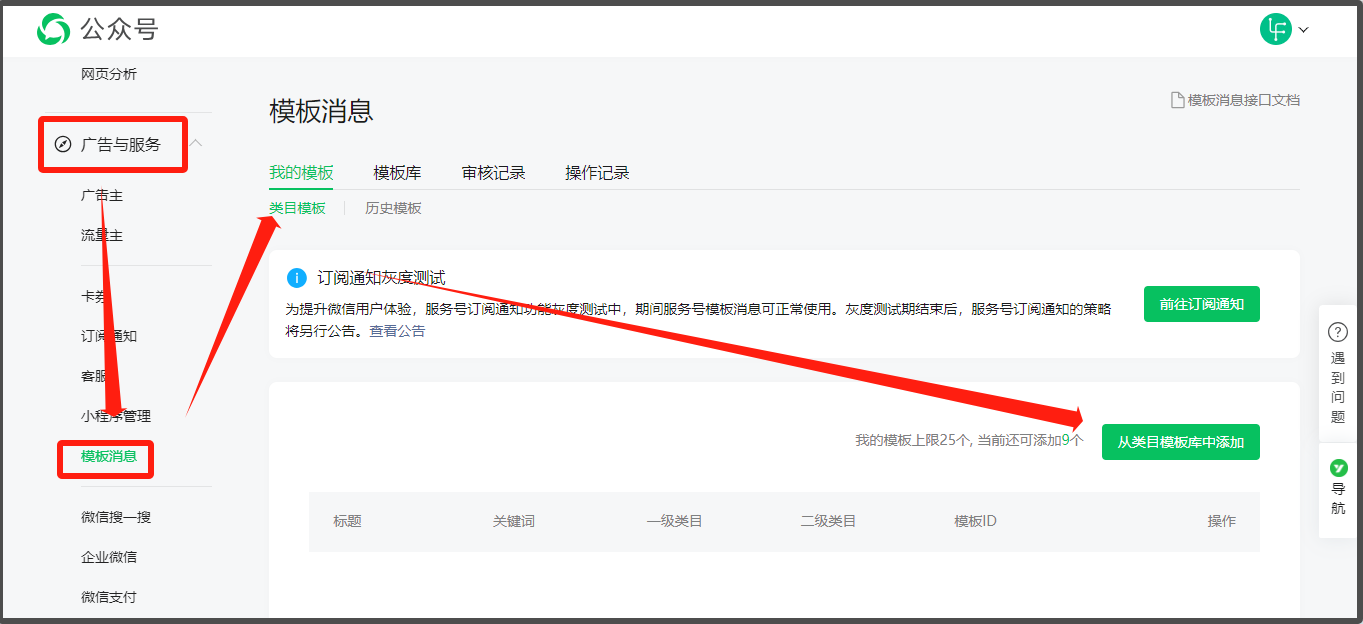Click the compass icon beside 广告与服务

[x=63, y=144]
